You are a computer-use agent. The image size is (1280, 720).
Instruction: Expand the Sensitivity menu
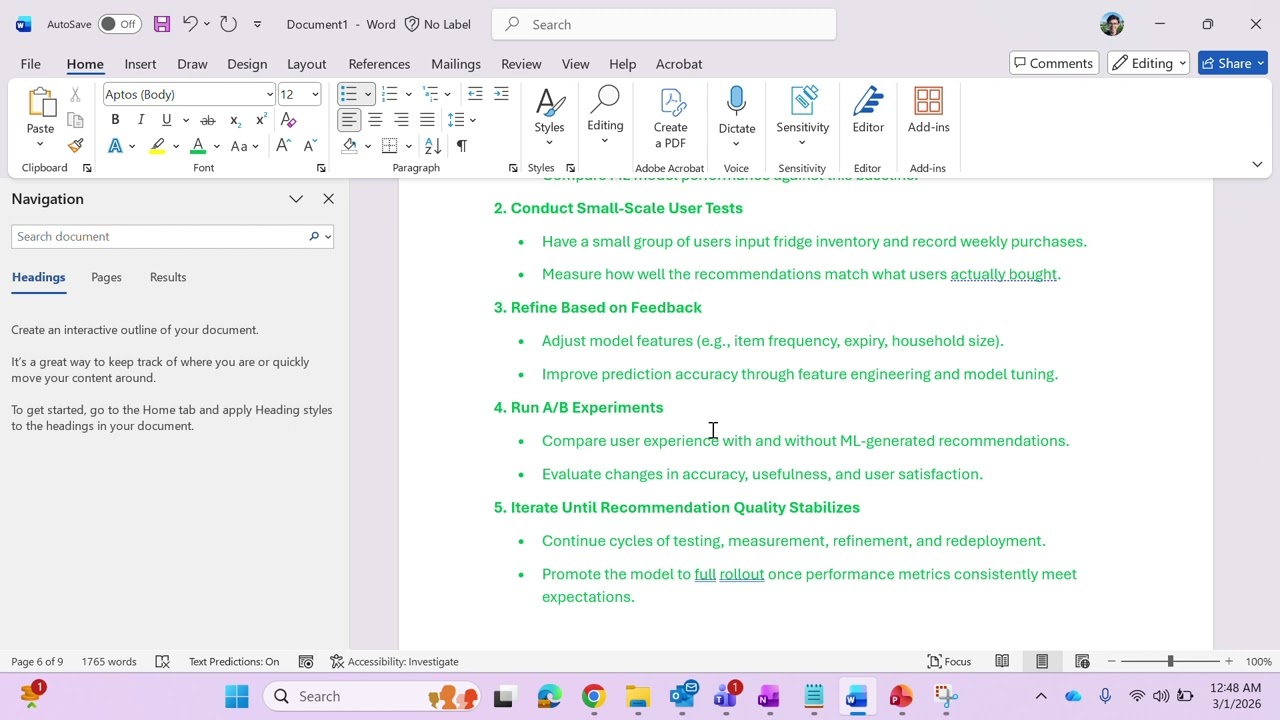pos(803,143)
